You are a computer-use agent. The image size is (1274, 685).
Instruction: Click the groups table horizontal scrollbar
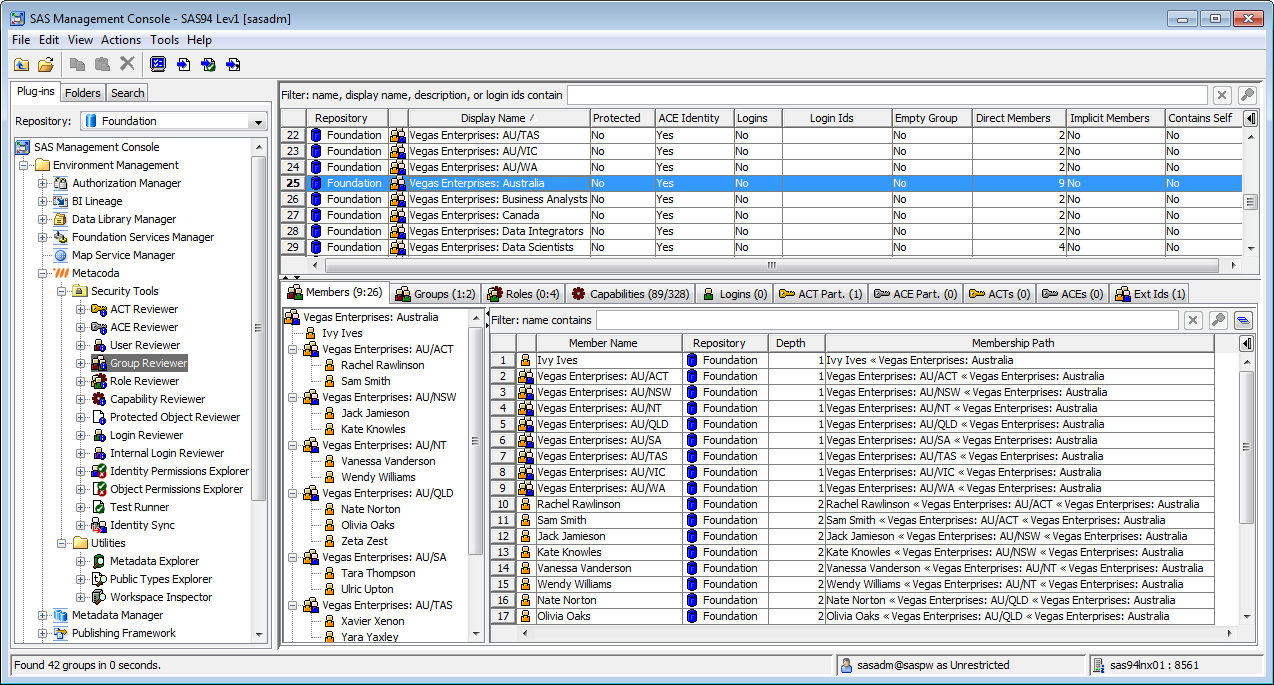point(771,266)
